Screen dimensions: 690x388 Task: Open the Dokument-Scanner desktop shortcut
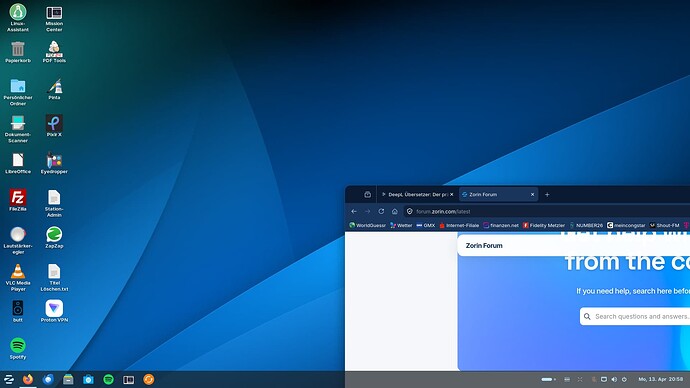point(18,128)
